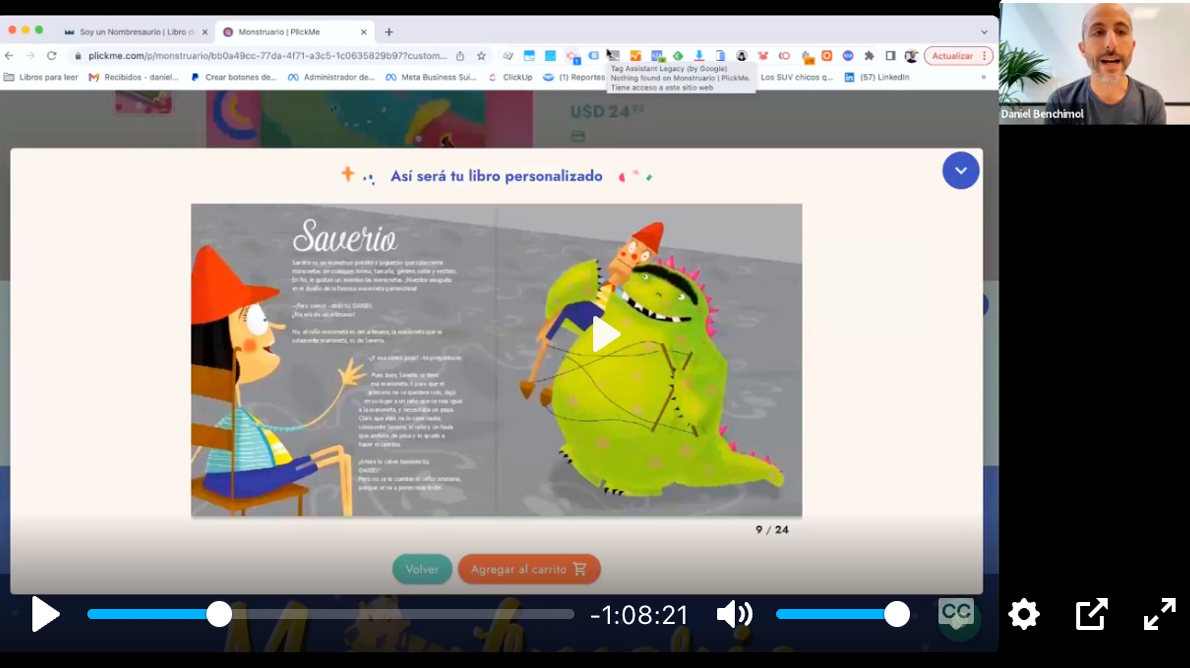The image size is (1190, 668).
Task: Go forward in browser history
Action: tap(30, 55)
